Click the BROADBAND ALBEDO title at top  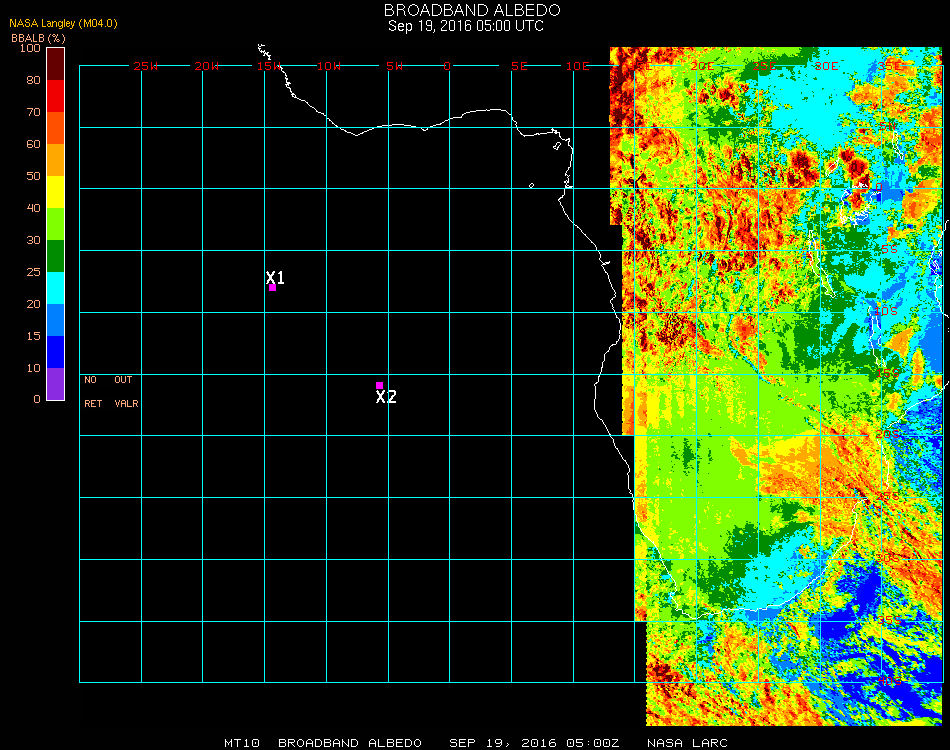pyautogui.click(x=466, y=10)
